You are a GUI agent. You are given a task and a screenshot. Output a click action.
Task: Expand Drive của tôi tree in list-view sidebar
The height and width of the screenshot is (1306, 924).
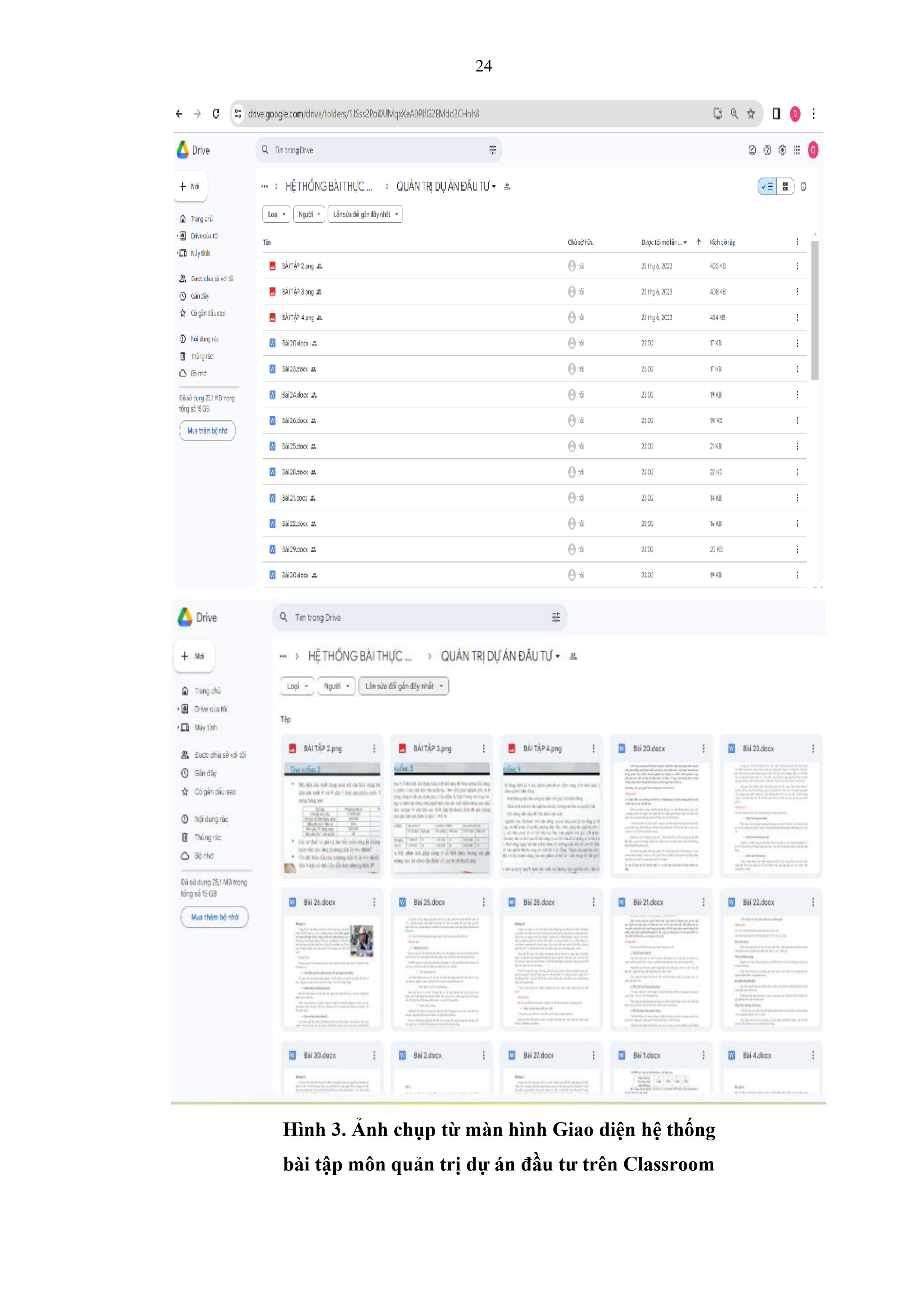point(178,236)
